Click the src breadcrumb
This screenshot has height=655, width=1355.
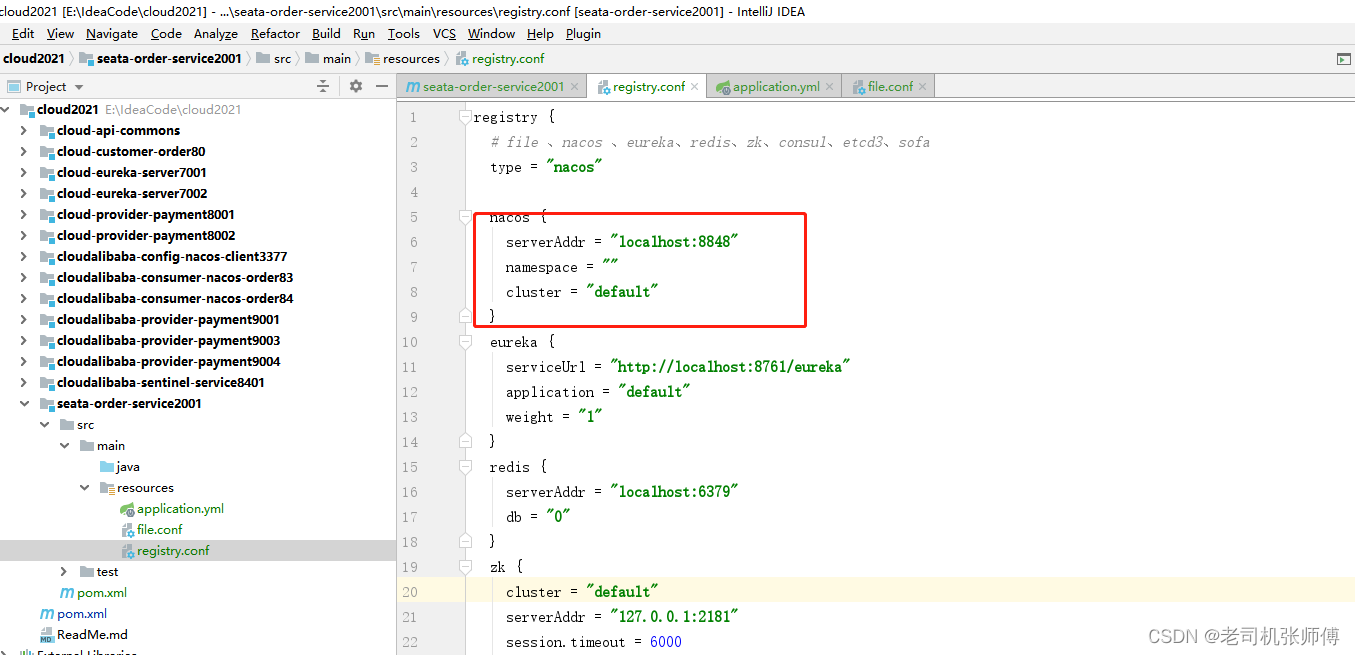point(274,59)
